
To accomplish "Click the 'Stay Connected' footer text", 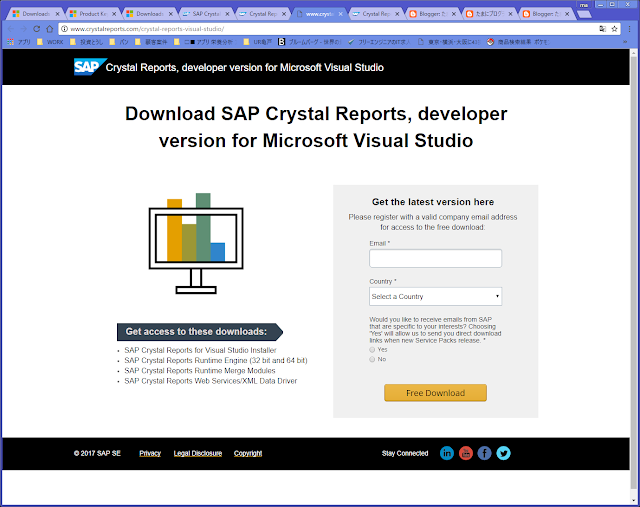I will click(405, 453).
